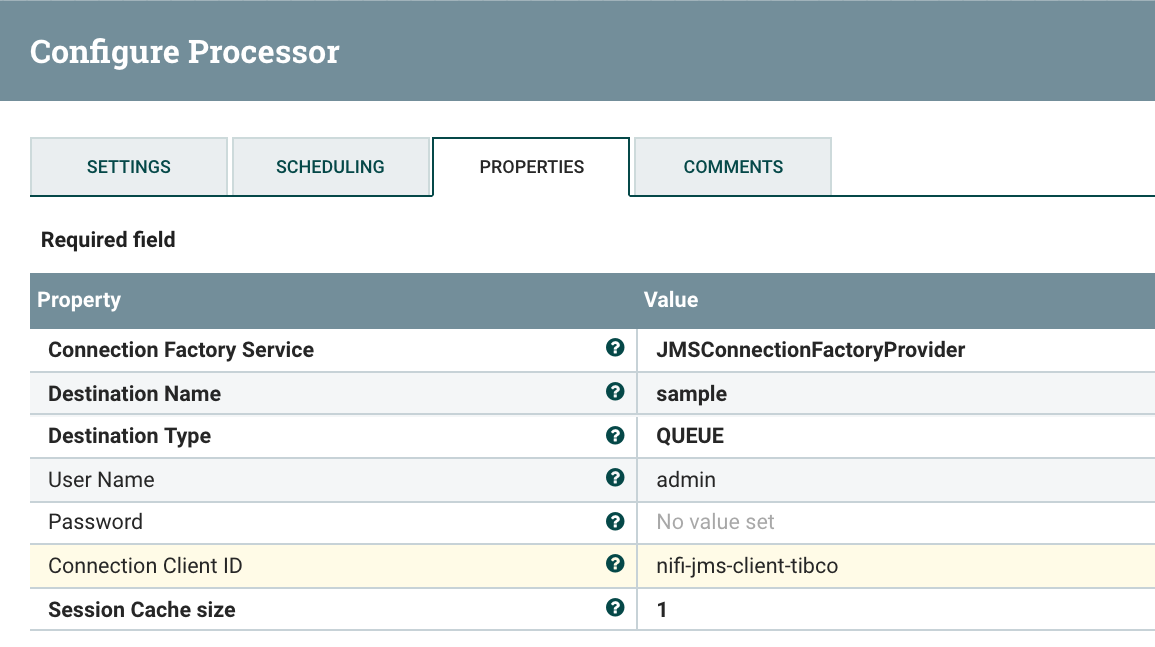The height and width of the screenshot is (647, 1155).
Task: Open help for Password property
Action: (x=614, y=521)
